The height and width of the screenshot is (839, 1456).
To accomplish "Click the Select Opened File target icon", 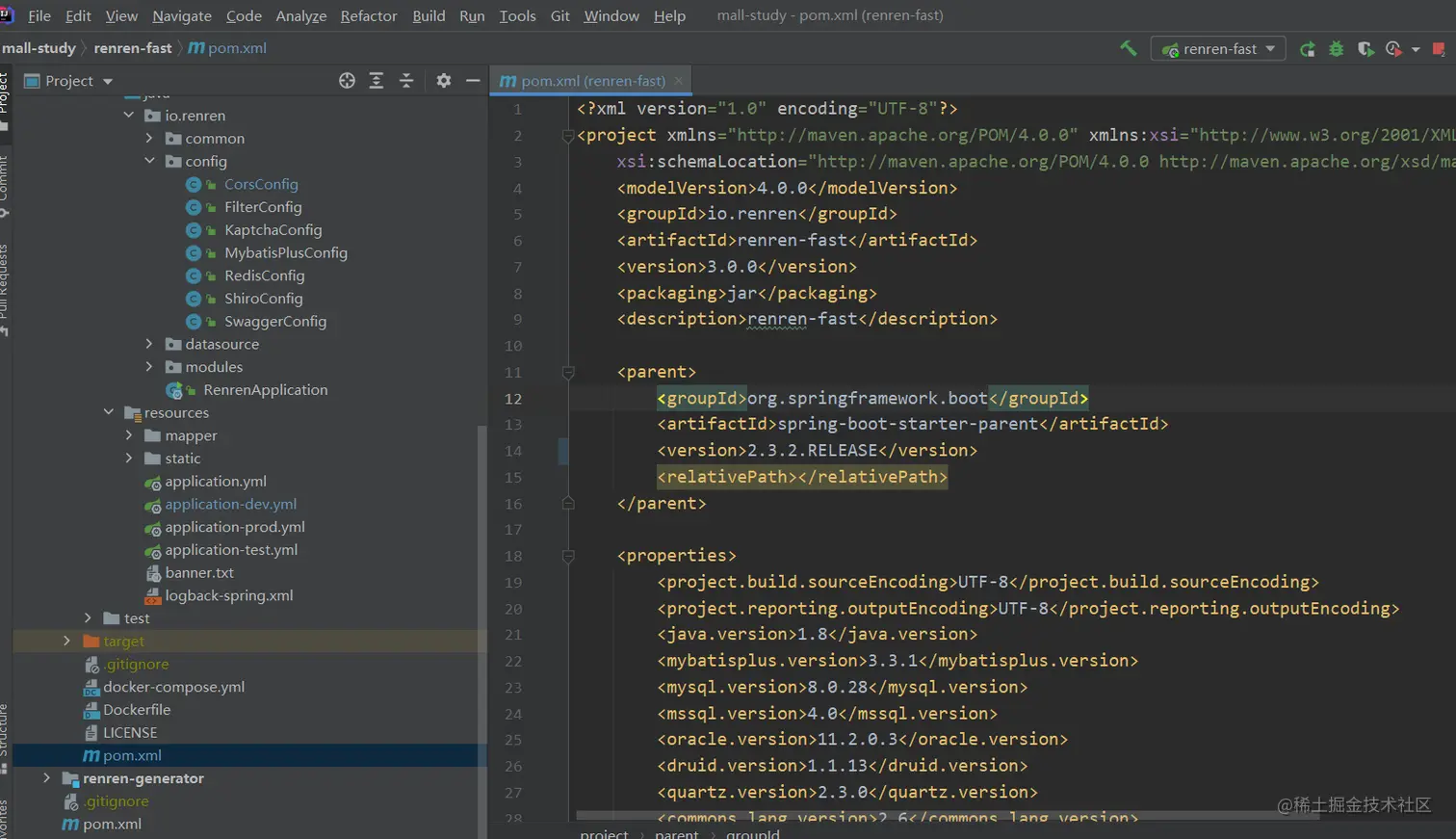I will coord(347,81).
